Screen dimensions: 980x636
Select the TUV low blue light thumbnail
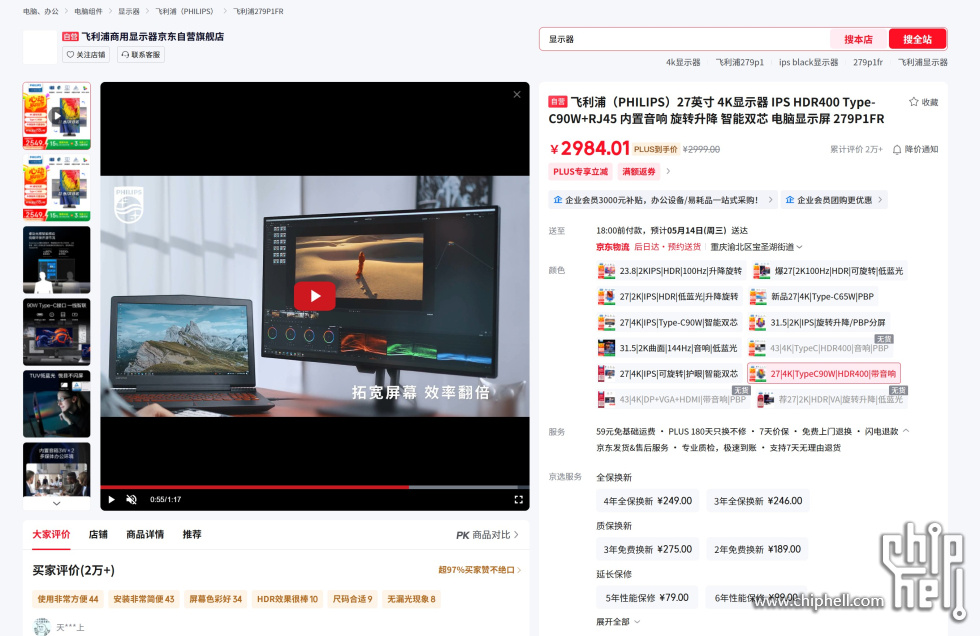point(57,404)
